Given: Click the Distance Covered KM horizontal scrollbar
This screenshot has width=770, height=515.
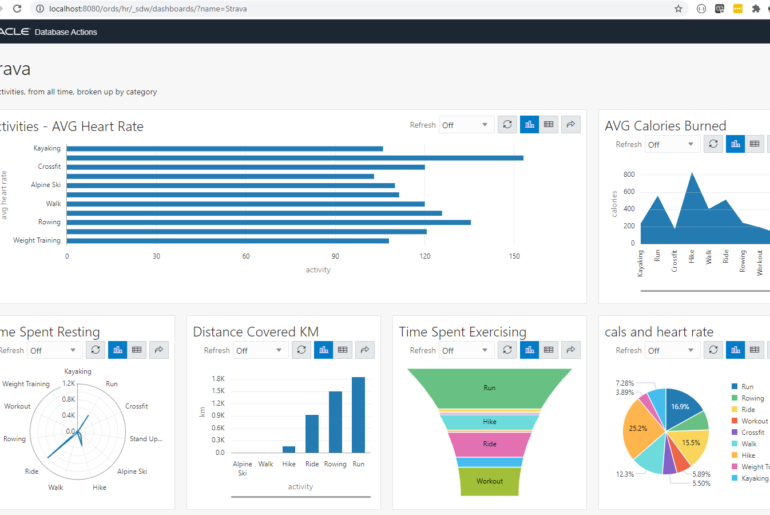Looking at the screenshot, I should coord(301,497).
